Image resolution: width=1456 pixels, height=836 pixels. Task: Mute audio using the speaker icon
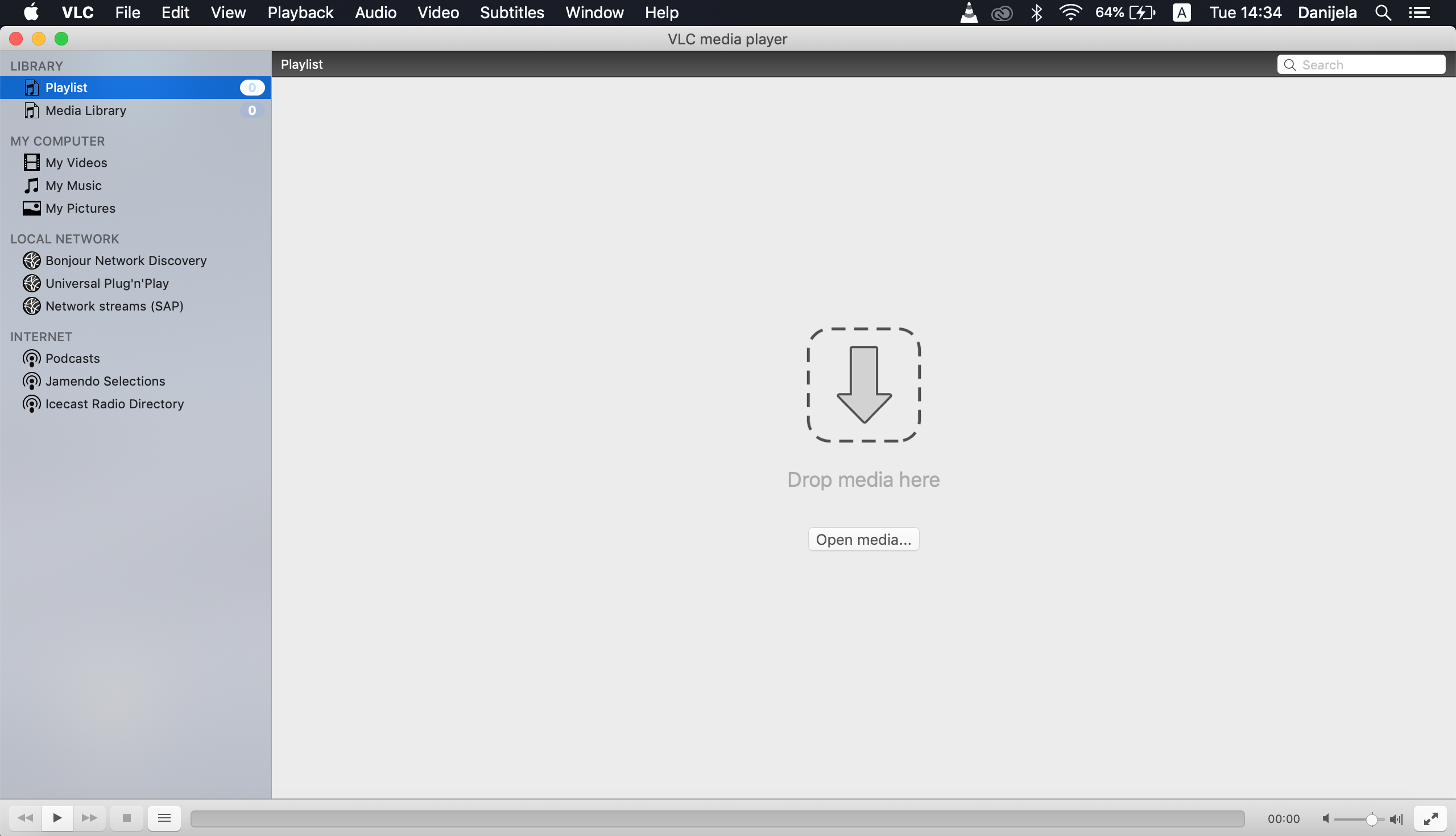[1325, 818]
